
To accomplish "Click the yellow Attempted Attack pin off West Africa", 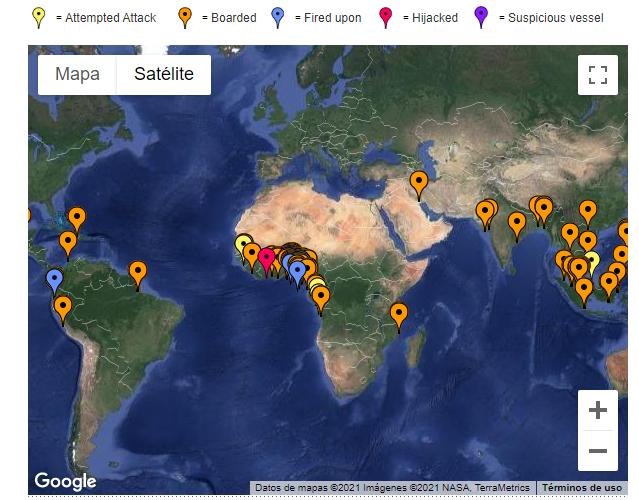I will [243, 246].
